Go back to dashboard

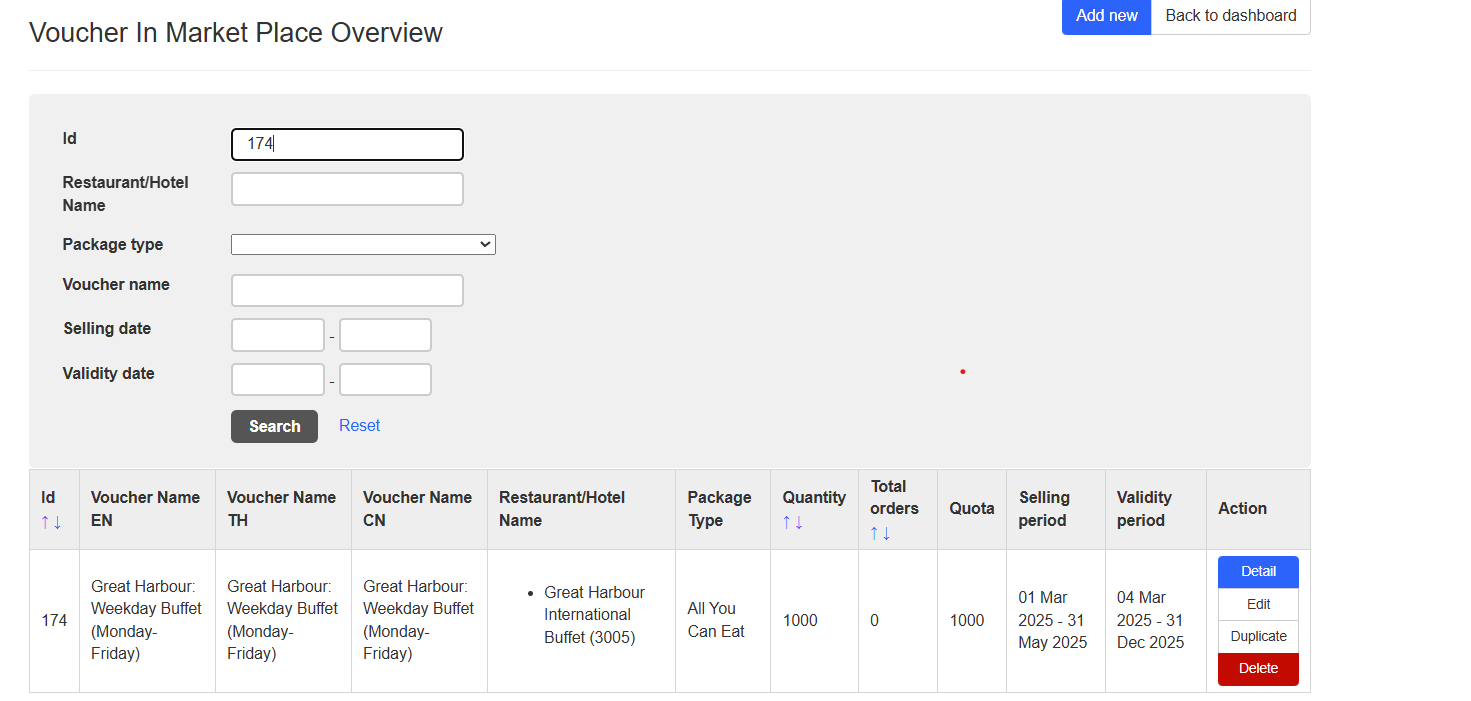(x=1230, y=16)
